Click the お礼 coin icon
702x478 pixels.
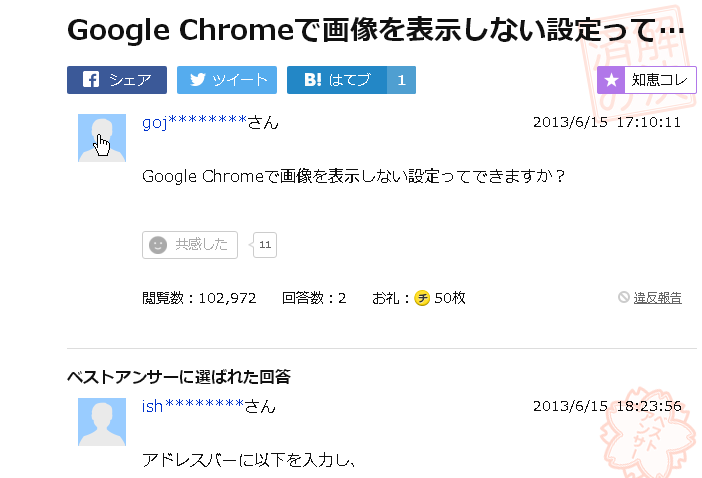[x=422, y=298]
